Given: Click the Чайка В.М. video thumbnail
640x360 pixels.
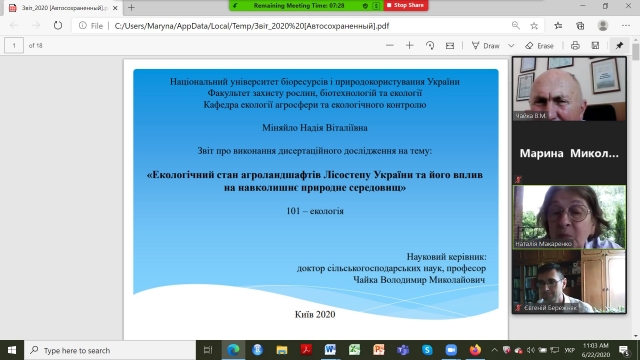Looking at the screenshot, I should coord(569,89).
